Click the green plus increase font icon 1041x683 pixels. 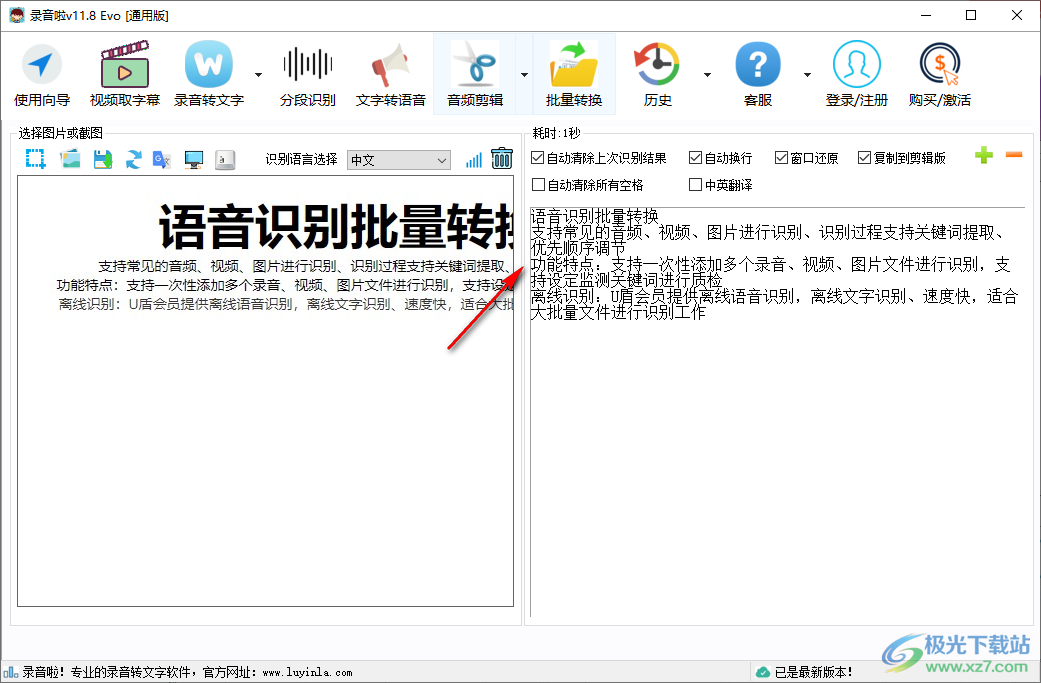click(x=984, y=155)
